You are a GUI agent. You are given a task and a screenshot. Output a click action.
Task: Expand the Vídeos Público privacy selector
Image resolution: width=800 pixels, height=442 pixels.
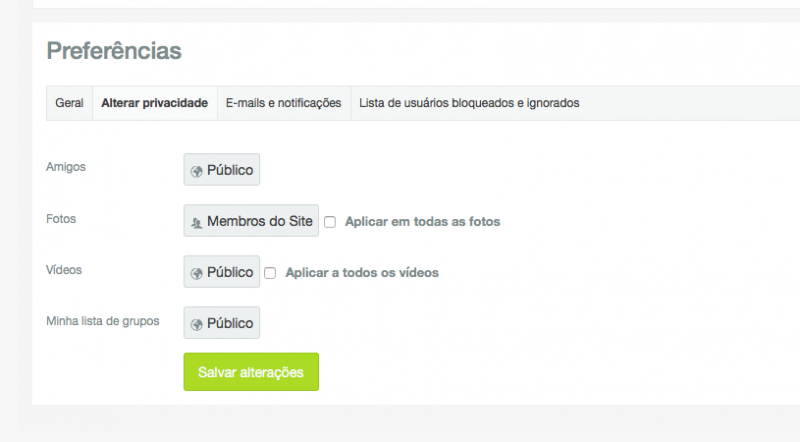pyautogui.click(x=221, y=272)
